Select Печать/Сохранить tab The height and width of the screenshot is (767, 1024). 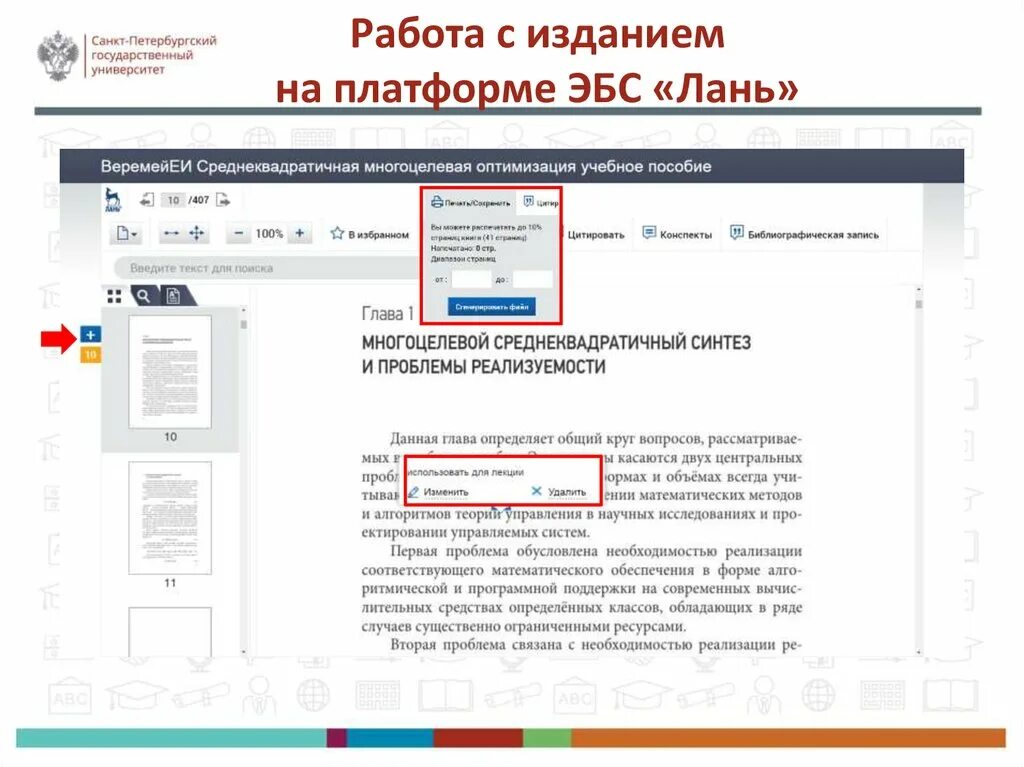(470, 203)
